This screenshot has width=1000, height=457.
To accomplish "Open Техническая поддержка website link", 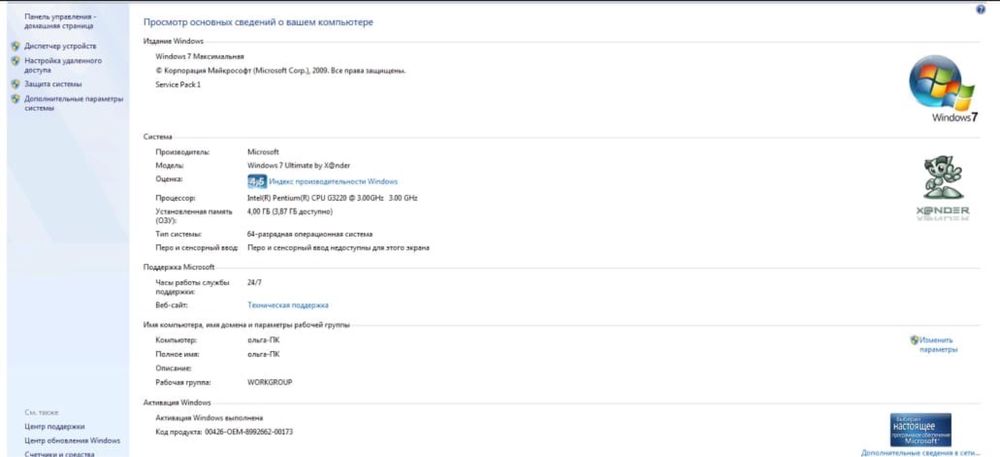I will [288, 305].
